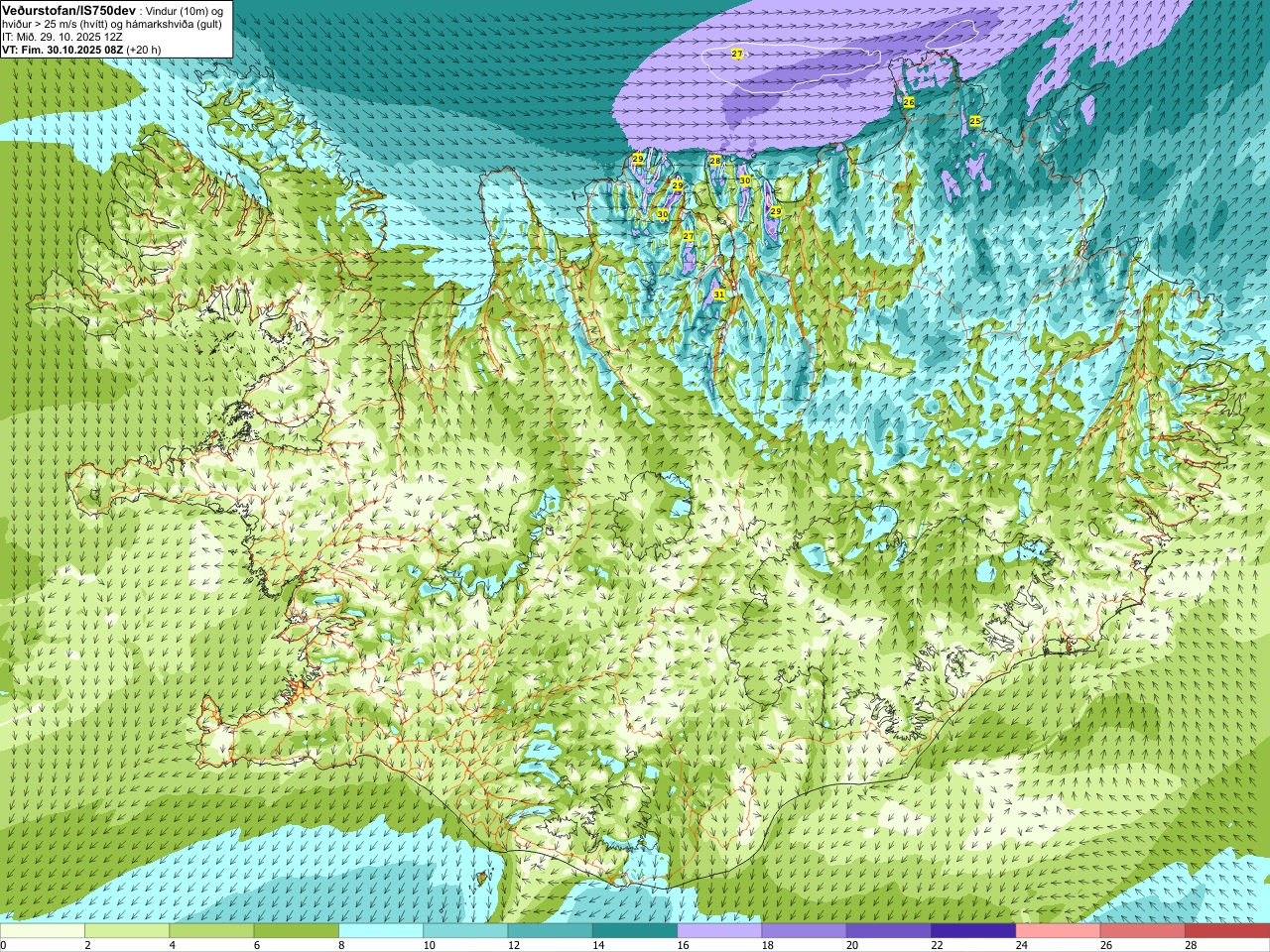The image size is (1270, 952).
Task: Select the 26–28 m/s salmon legend swatch
Action: pyautogui.click(x=1142, y=930)
